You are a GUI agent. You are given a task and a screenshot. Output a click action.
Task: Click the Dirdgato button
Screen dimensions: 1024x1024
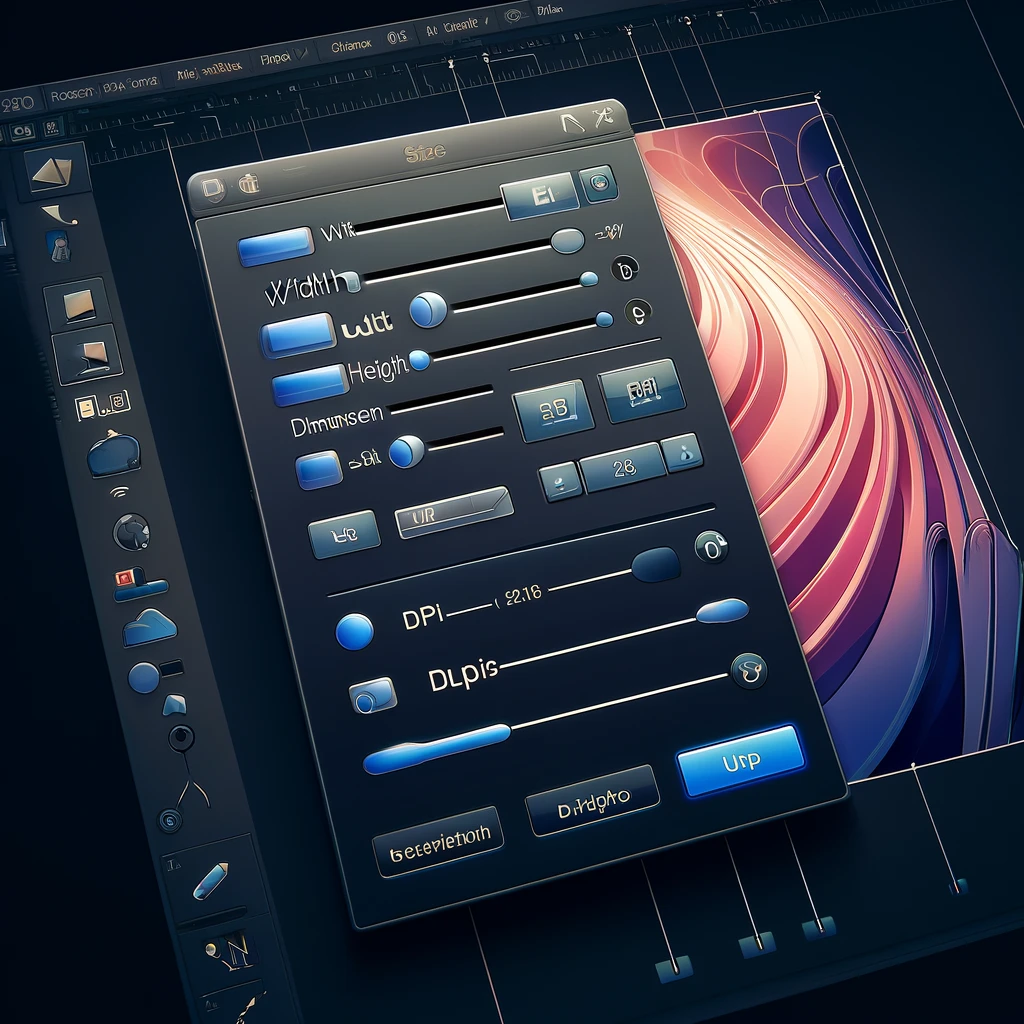coord(592,800)
